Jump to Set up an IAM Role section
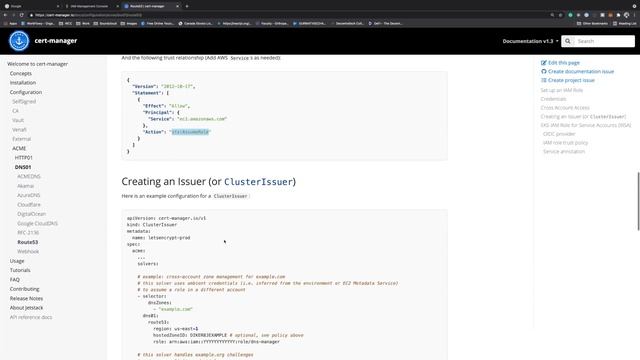This screenshot has width=640, height=360. pyautogui.click(x=562, y=90)
